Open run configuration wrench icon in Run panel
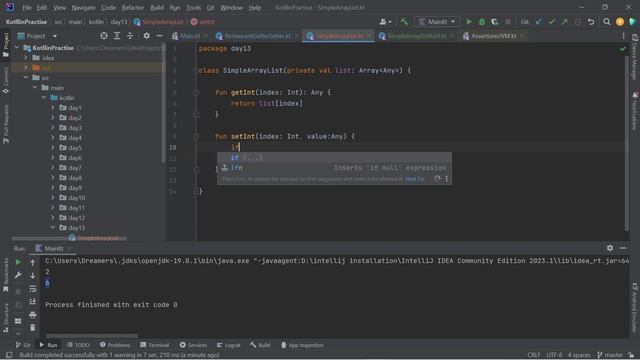The image size is (640, 360). click(x=18, y=276)
